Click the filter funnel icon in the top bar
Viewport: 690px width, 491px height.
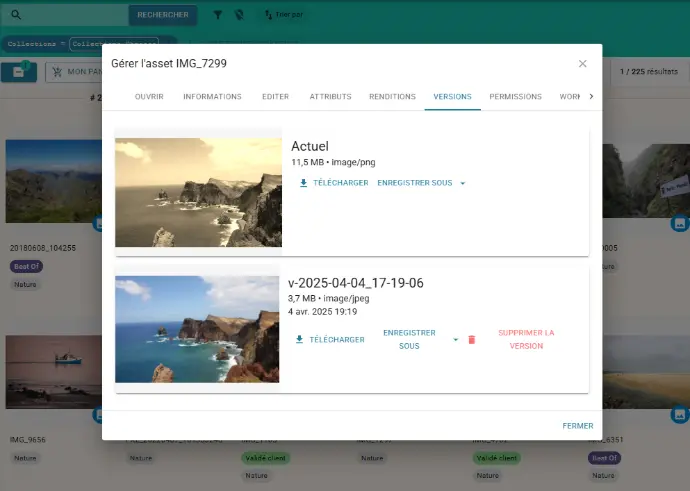click(x=218, y=15)
